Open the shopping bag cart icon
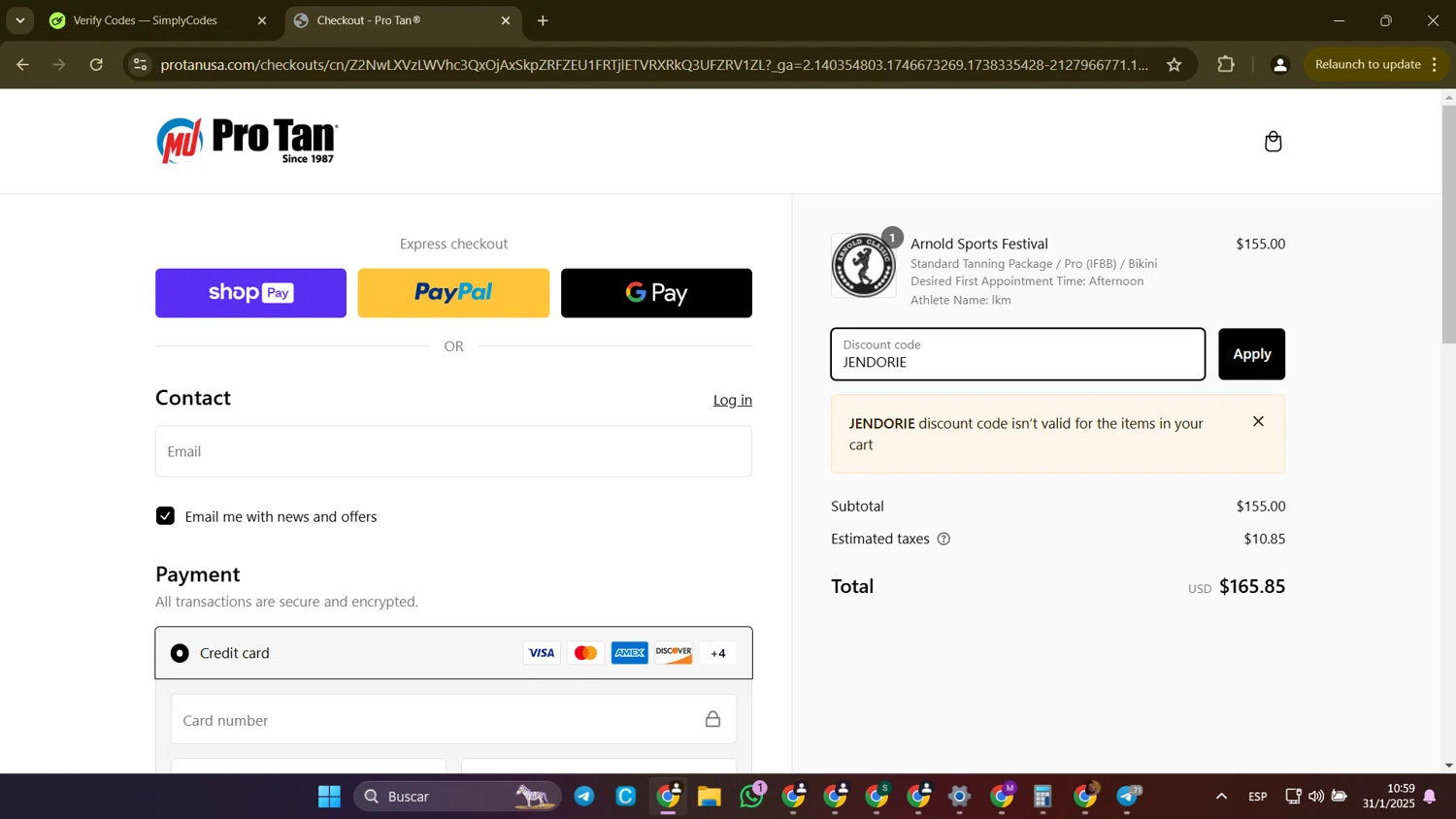 1273,142
